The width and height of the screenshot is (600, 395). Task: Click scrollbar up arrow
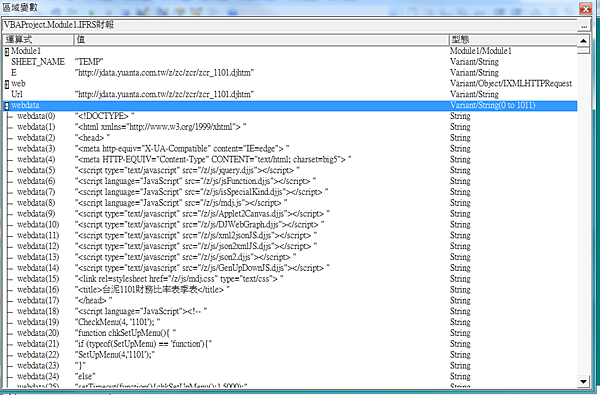tap(583, 40)
